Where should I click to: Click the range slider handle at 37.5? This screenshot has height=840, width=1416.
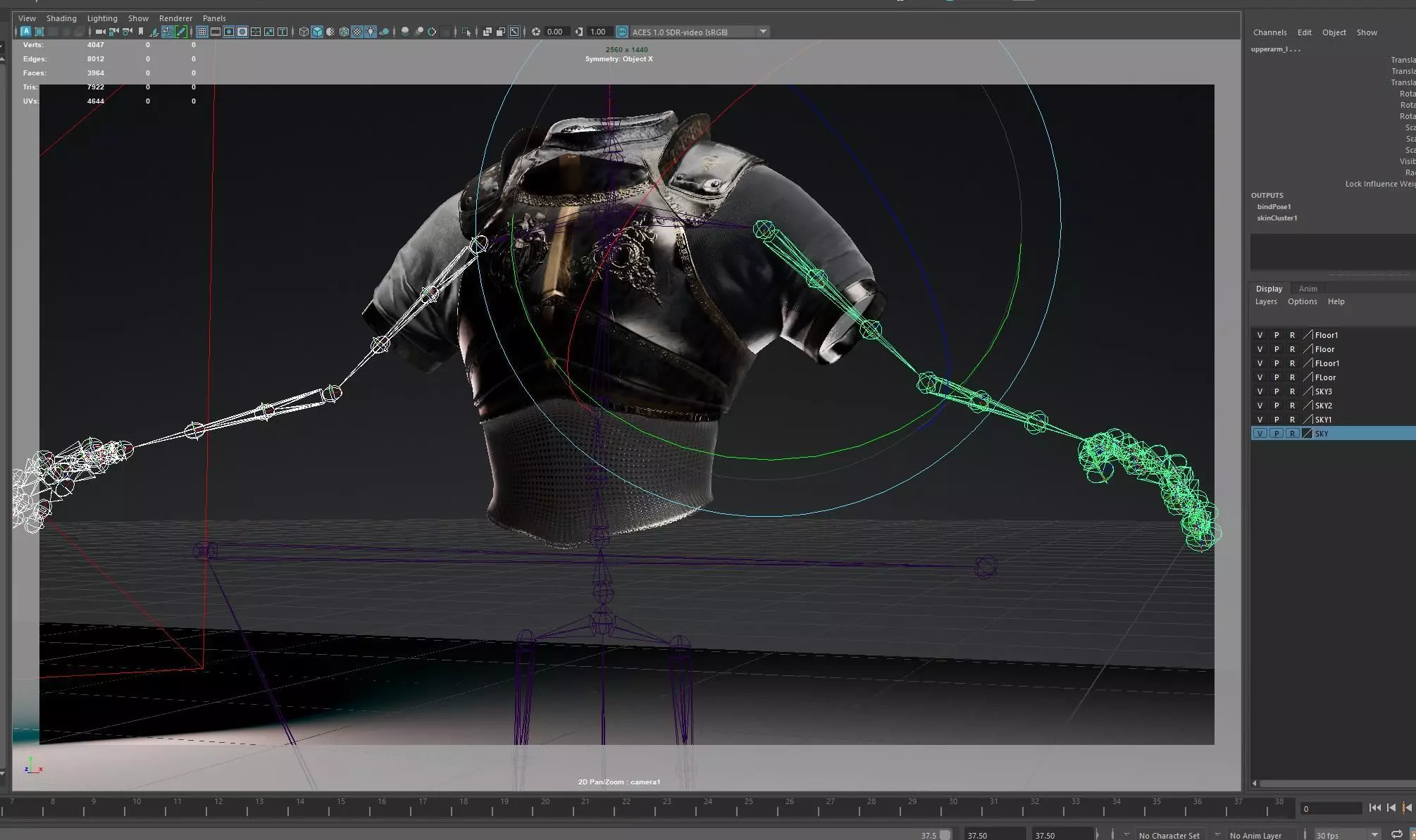[x=945, y=835]
